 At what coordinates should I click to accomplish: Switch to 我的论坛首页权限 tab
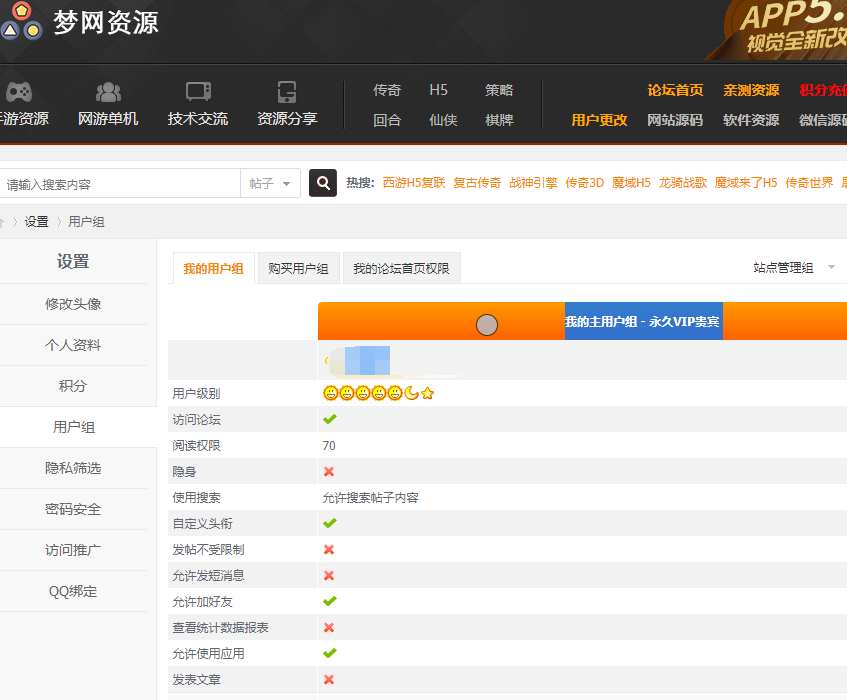click(x=401, y=268)
